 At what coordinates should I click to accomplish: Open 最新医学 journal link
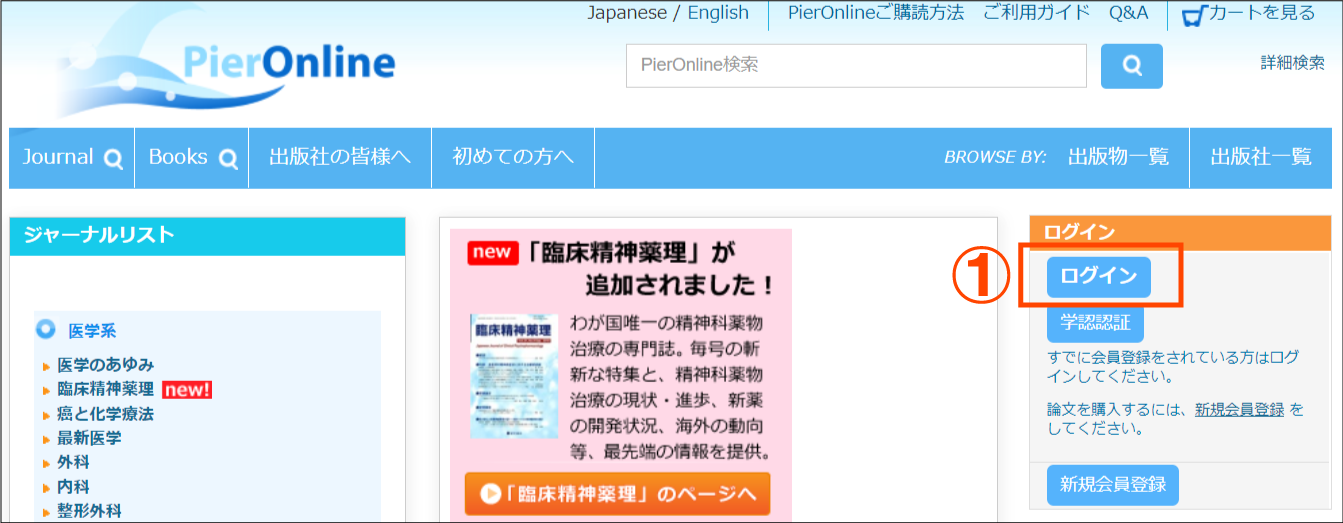(90, 438)
